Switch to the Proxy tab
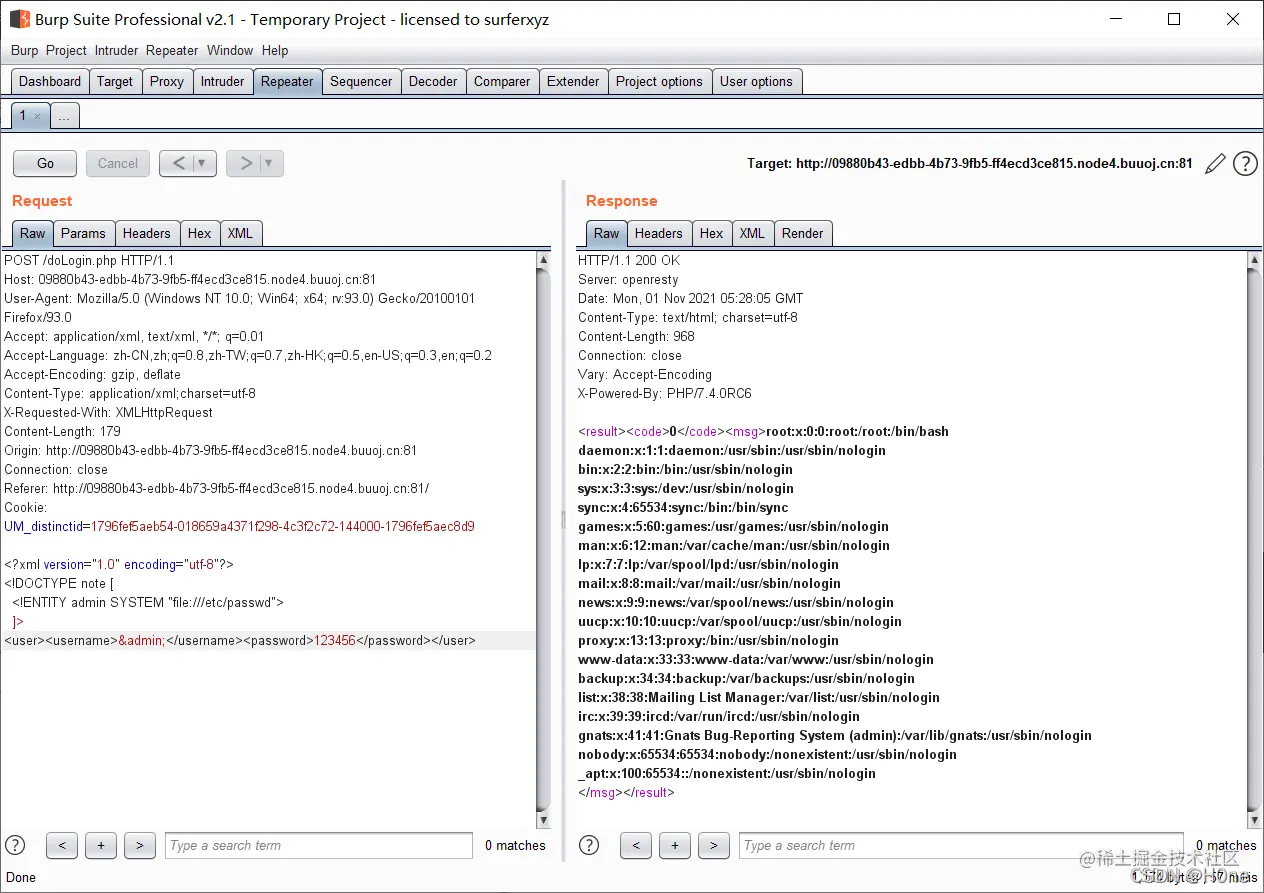1264x893 pixels. coord(167,82)
